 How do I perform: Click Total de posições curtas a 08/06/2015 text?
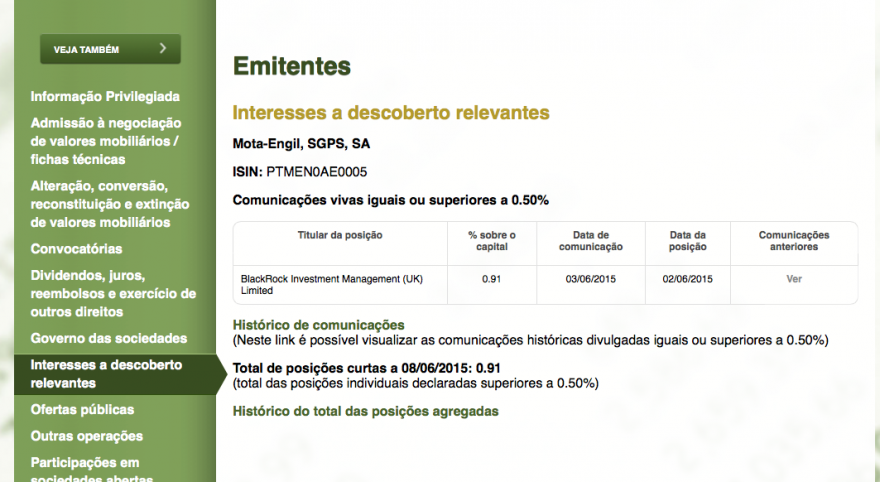coord(366,368)
